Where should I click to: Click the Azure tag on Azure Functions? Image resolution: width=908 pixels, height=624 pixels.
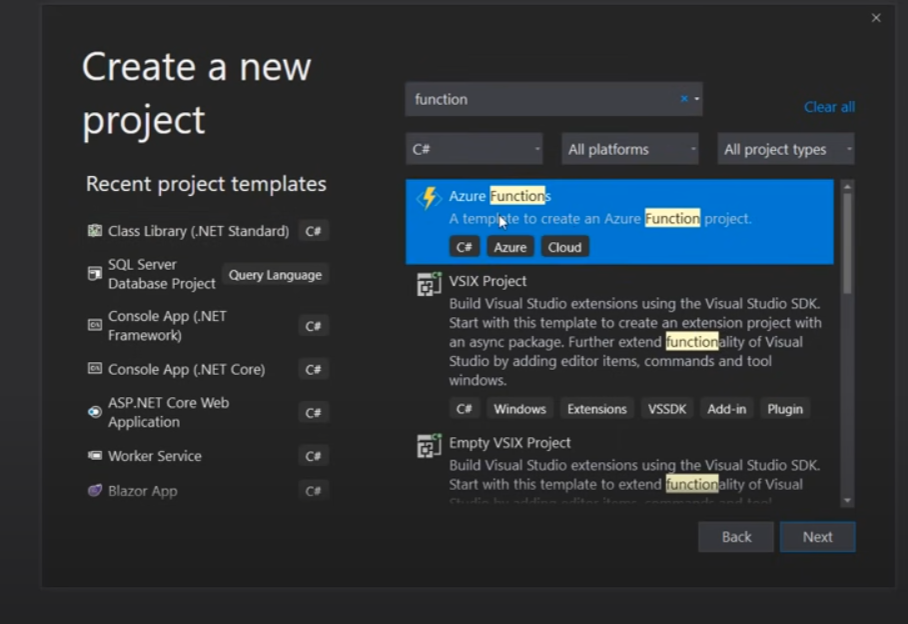click(x=510, y=247)
